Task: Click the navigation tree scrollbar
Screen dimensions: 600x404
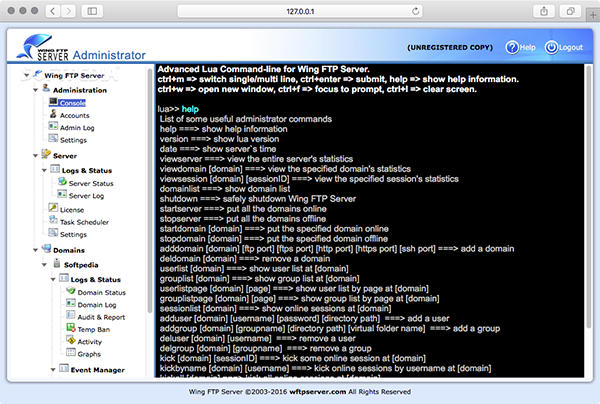Action: [150, 190]
